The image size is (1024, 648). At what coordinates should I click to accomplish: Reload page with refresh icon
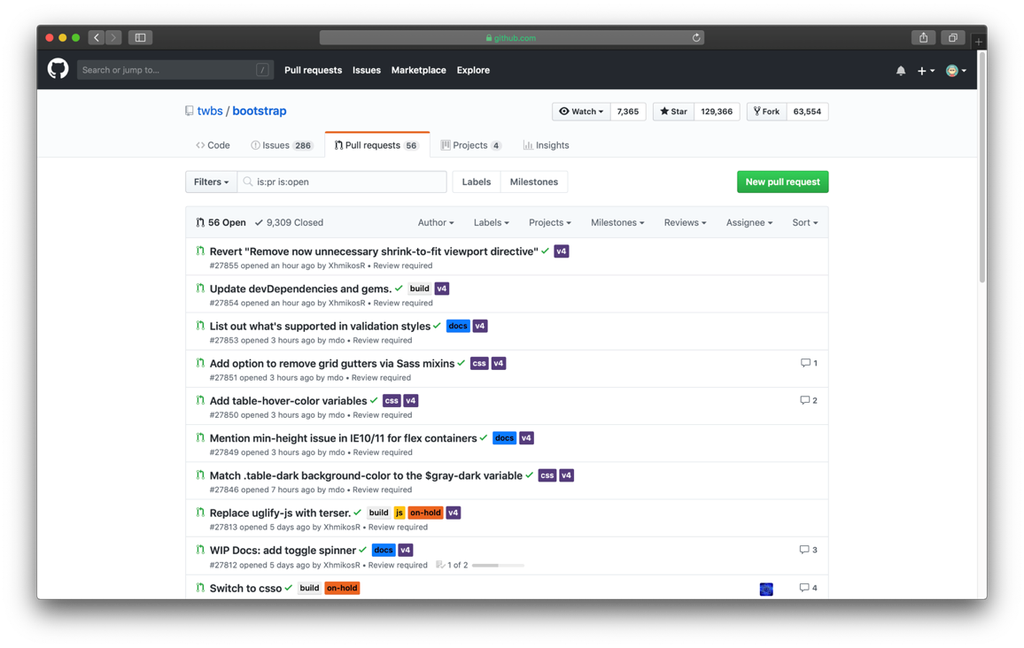[696, 38]
